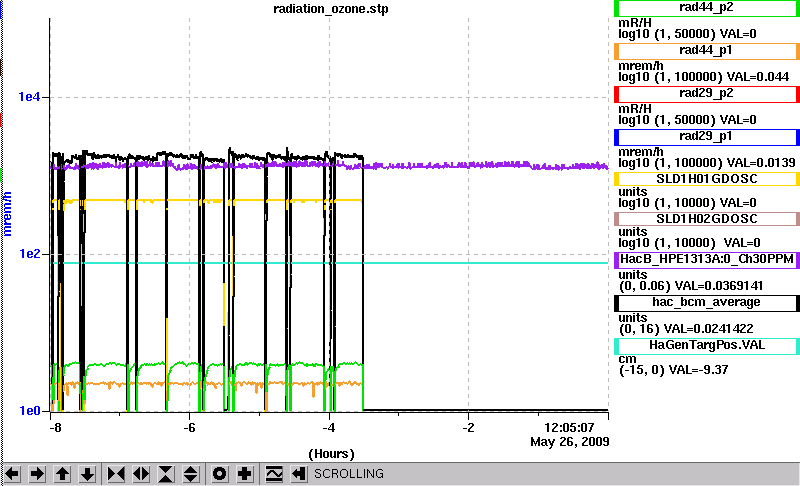Click the vertical zoom-in hourglass icon

pyautogui.click(x=166, y=474)
